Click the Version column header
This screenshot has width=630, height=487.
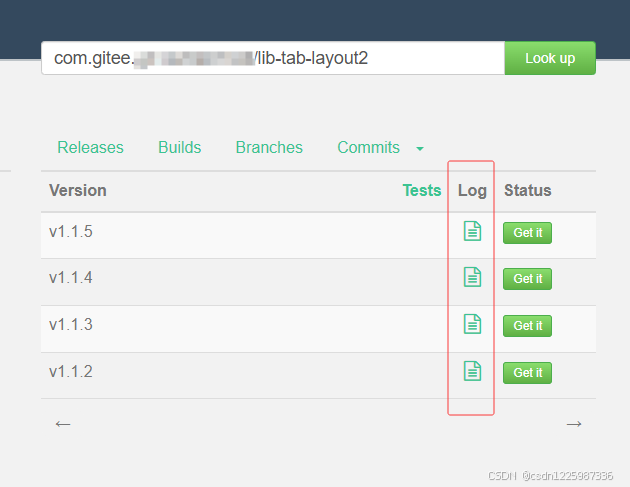pos(78,190)
